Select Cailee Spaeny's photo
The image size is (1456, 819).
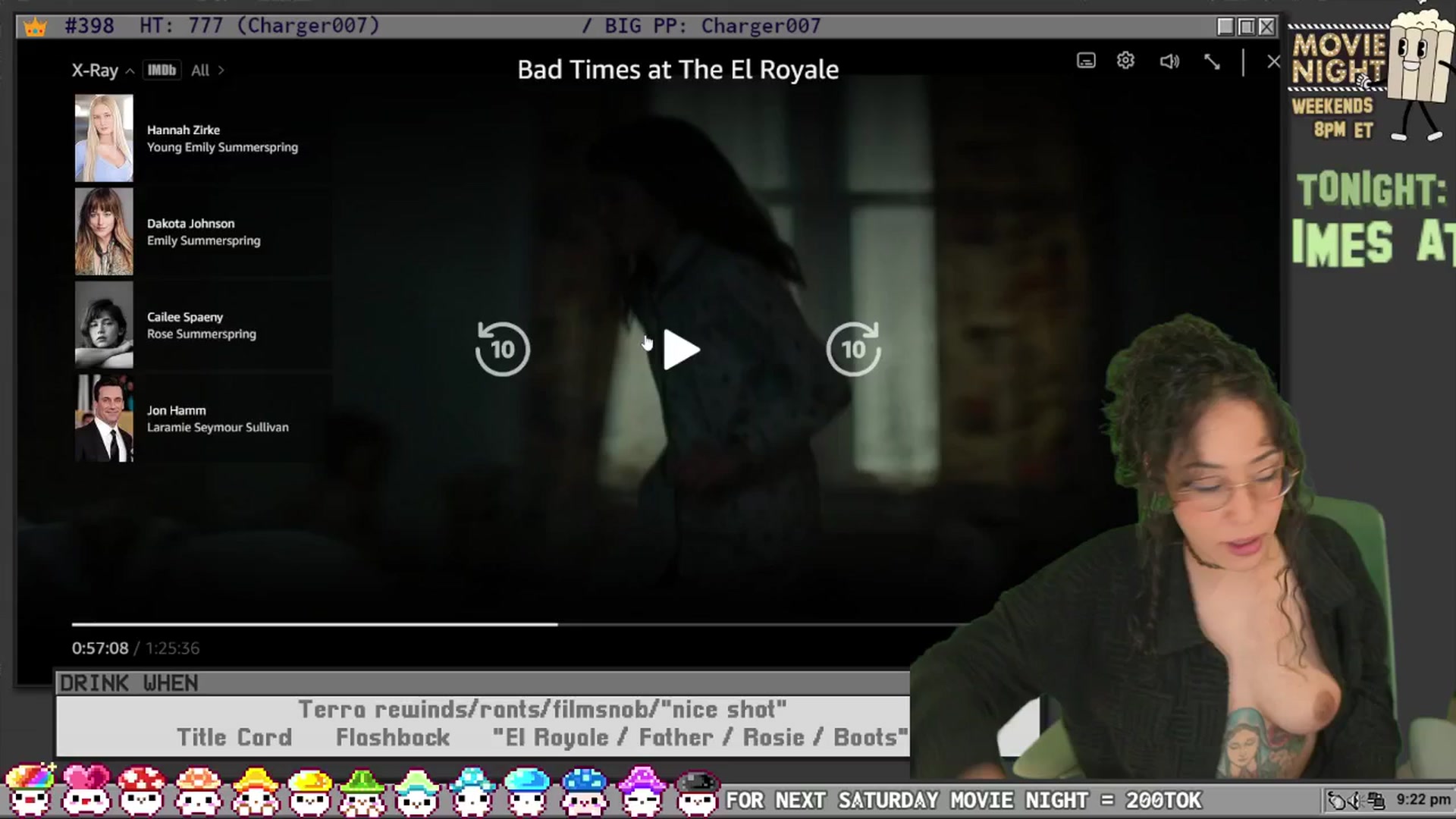pyautogui.click(x=104, y=325)
